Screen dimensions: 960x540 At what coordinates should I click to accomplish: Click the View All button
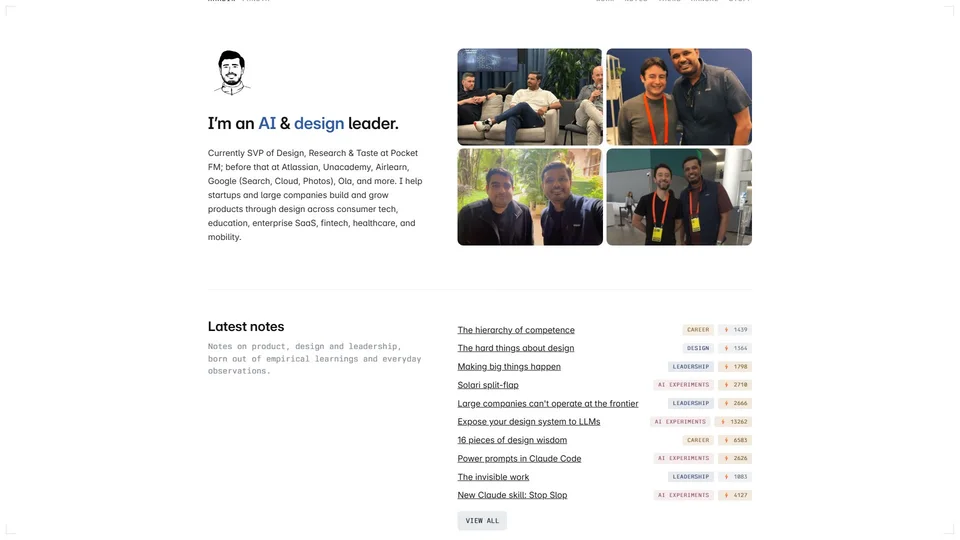pyautogui.click(x=482, y=520)
